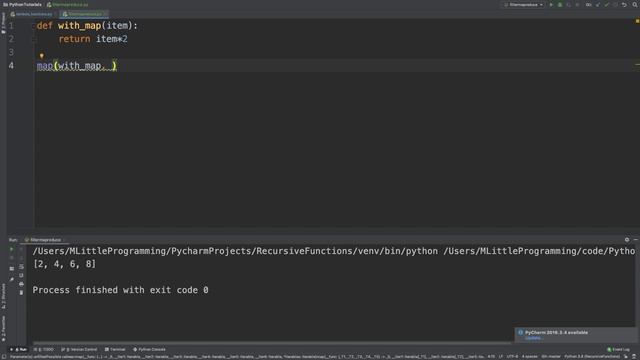Click the Update link in PyCharm notification
This screenshot has height=360, width=640.
(533, 338)
